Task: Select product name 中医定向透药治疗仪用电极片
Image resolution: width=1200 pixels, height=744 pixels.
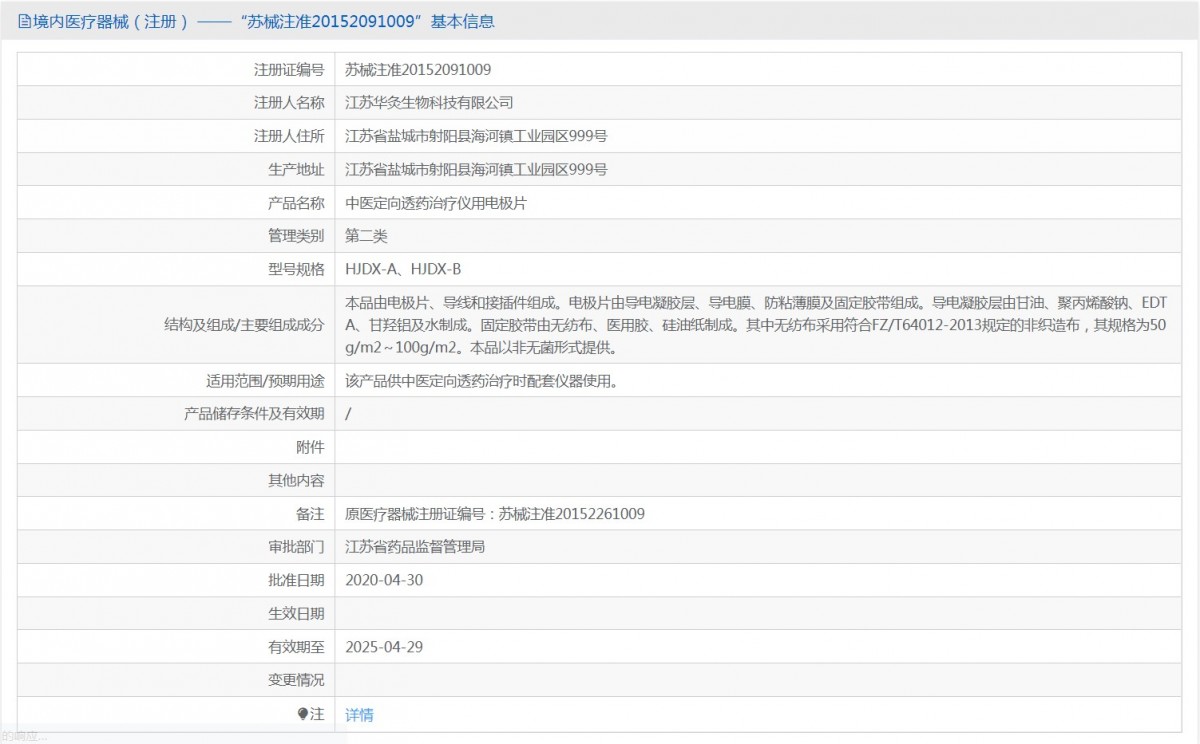Action: [x=436, y=203]
